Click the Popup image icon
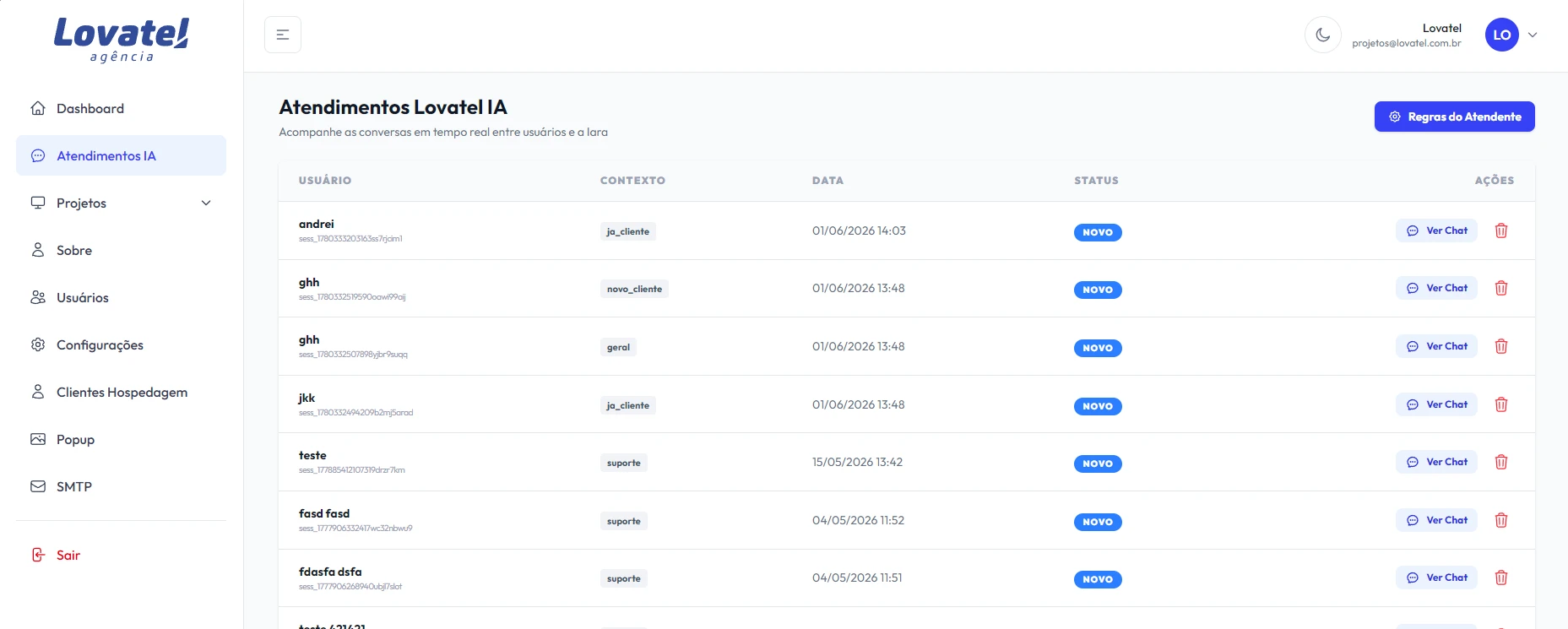Viewport: 1568px width, 629px height. tap(38, 439)
